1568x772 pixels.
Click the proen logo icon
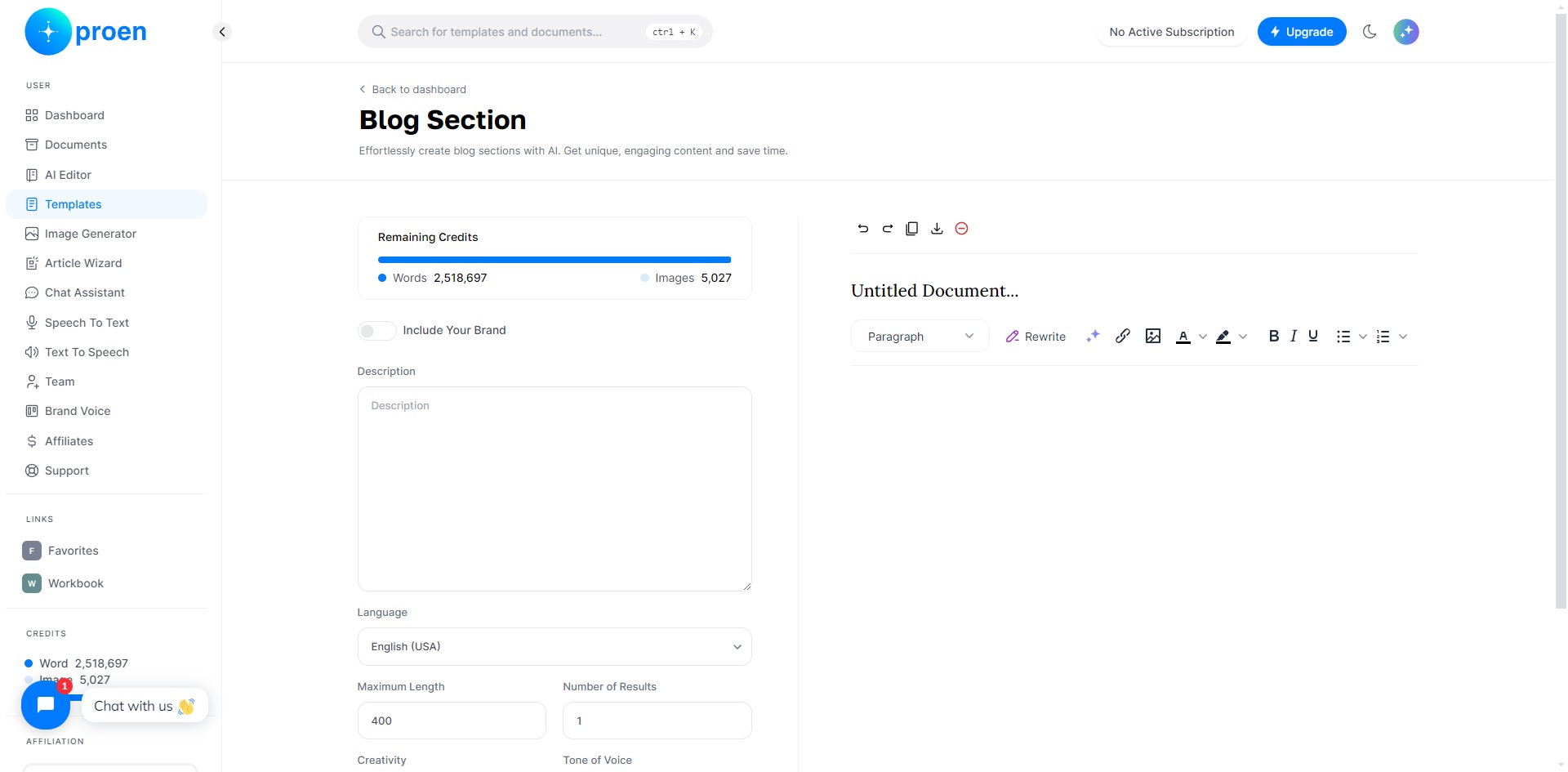(48, 32)
